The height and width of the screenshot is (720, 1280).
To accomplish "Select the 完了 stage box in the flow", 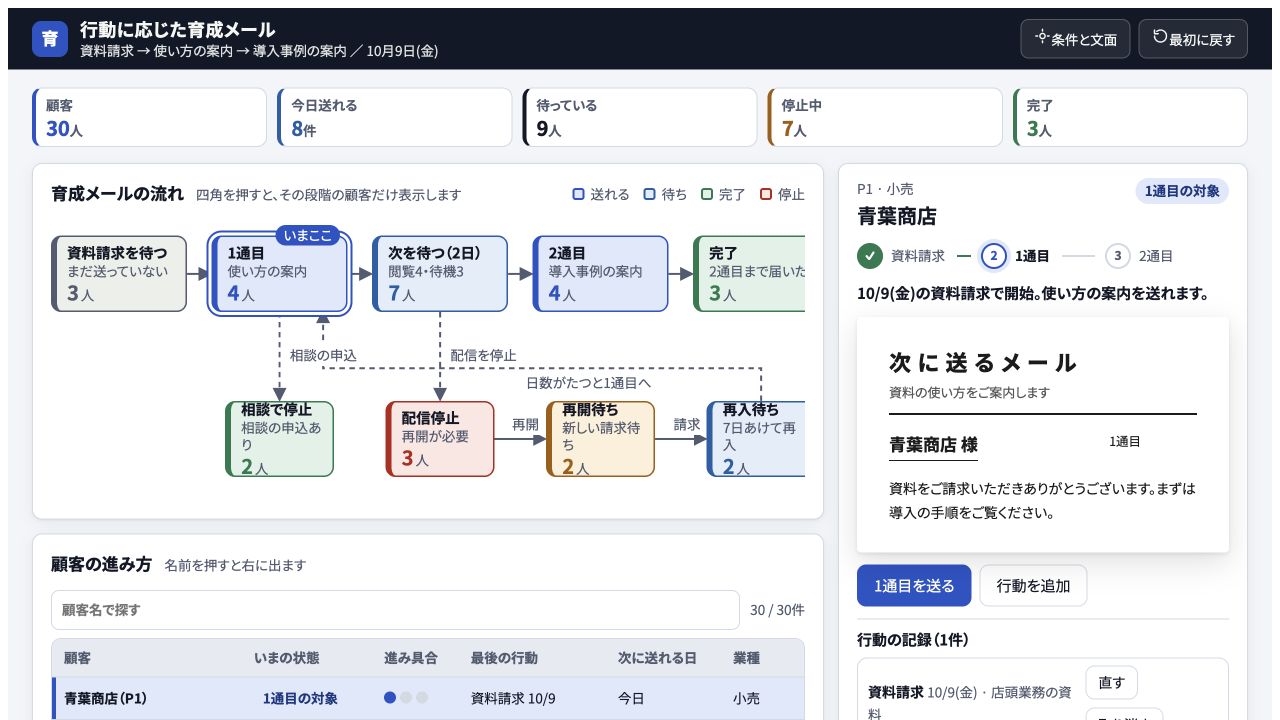I will (750, 274).
